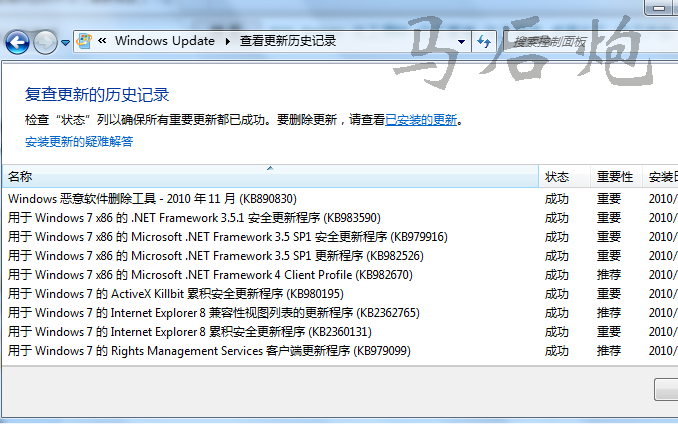Go to the Windows Update breadcrumb
678x424 pixels.
tap(164, 41)
